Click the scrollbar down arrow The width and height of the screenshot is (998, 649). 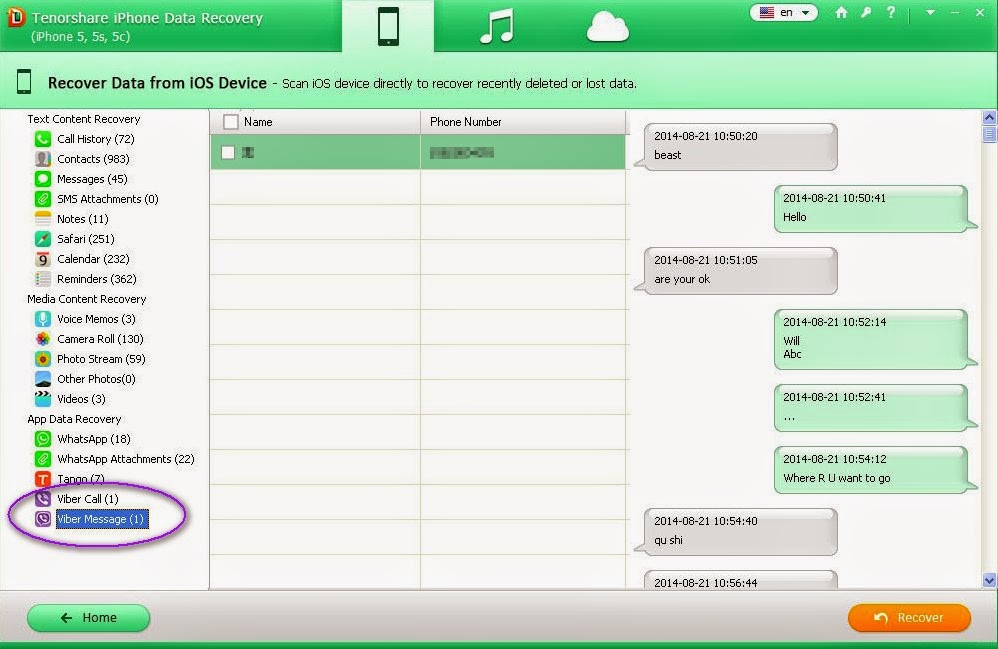(x=989, y=580)
